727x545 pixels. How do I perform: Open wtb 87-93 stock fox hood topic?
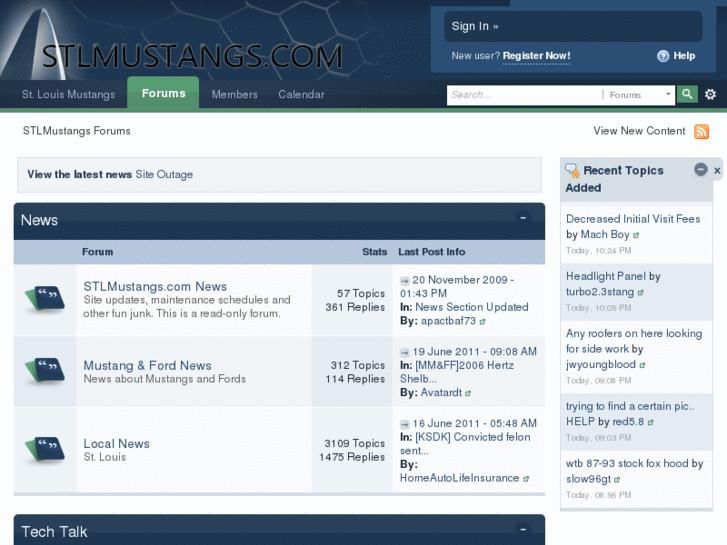(x=627, y=464)
